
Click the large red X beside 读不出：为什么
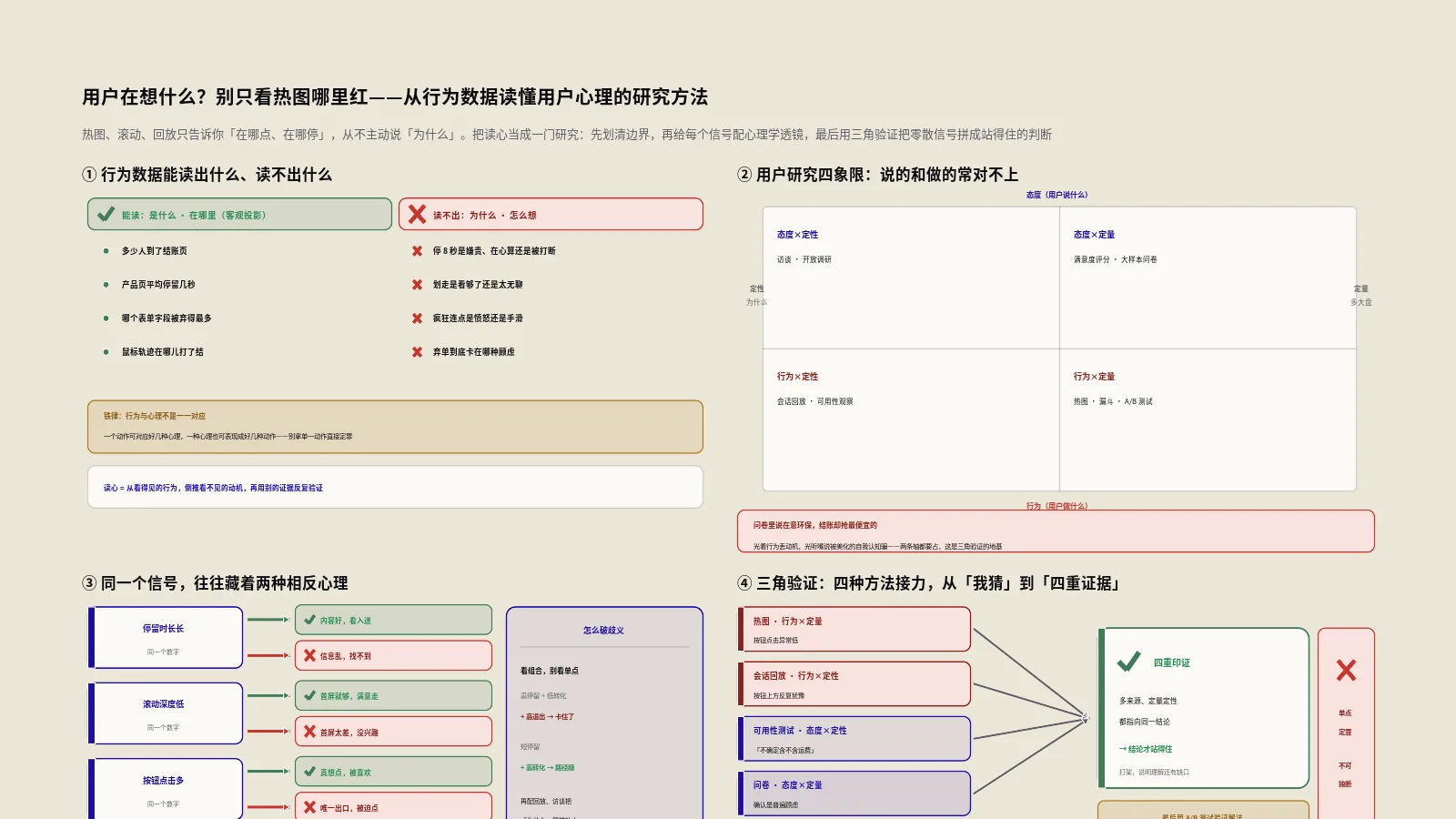point(417,215)
